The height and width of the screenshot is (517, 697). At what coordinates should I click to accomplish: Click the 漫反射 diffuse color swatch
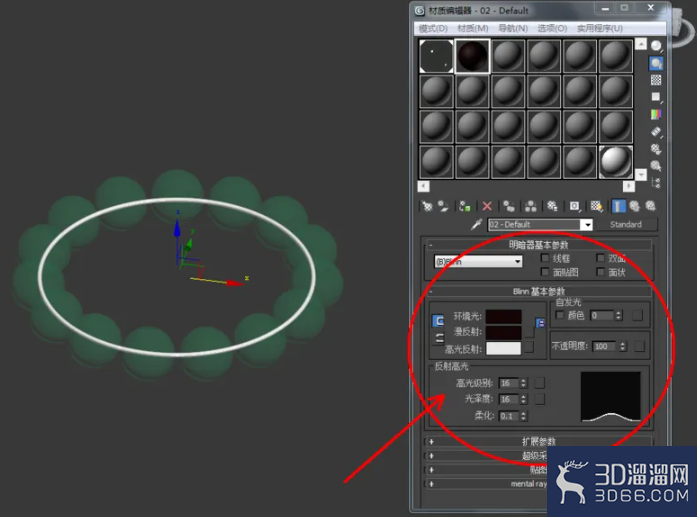[504, 332]
